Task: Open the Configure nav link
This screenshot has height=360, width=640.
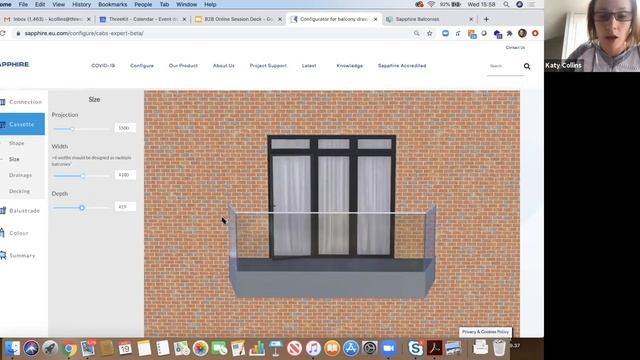Action: click(x=142, y=66)
